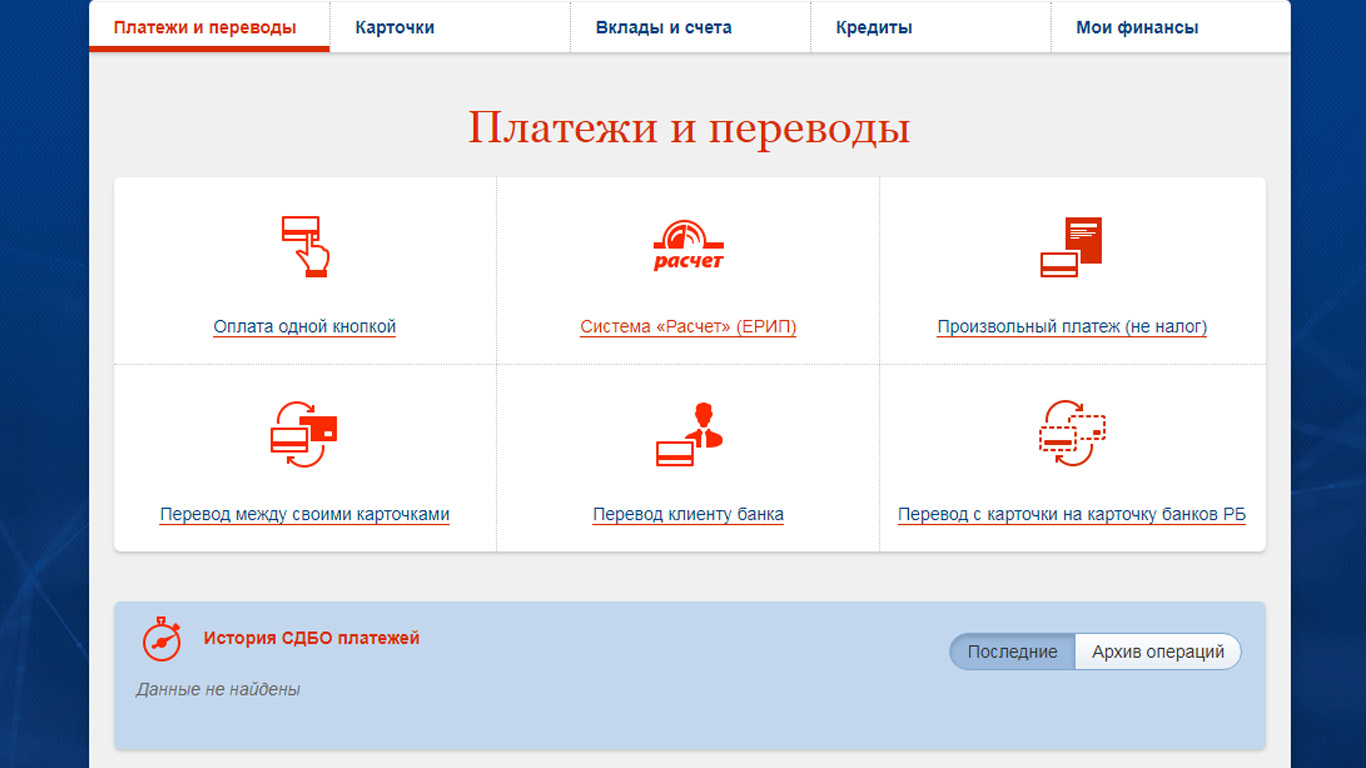The image size is (1366, 768).
Task: Open the Вклады и счета tab
Action: click(x=690, y=26)
